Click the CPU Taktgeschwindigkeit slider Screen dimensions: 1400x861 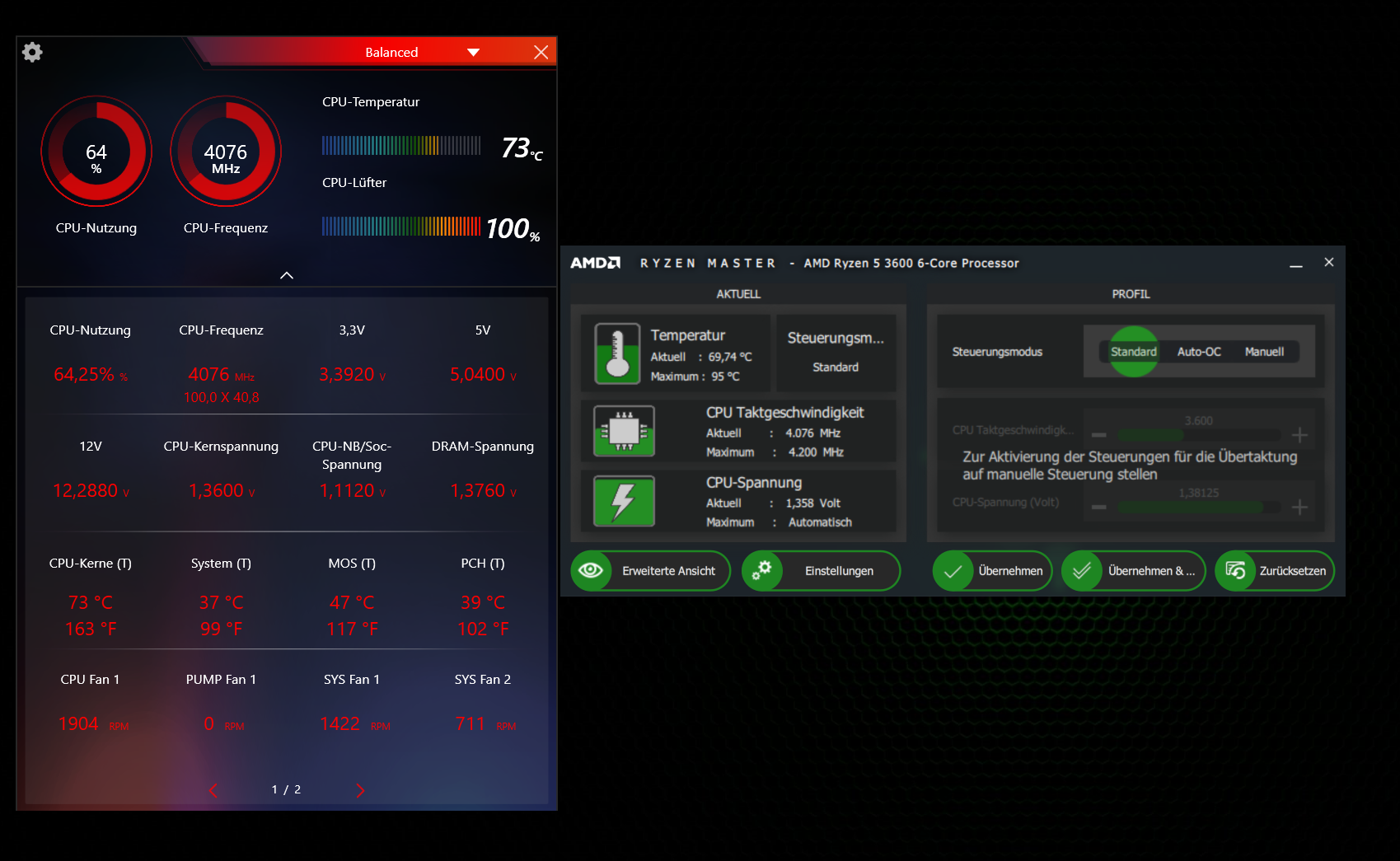coord(1199,435)
